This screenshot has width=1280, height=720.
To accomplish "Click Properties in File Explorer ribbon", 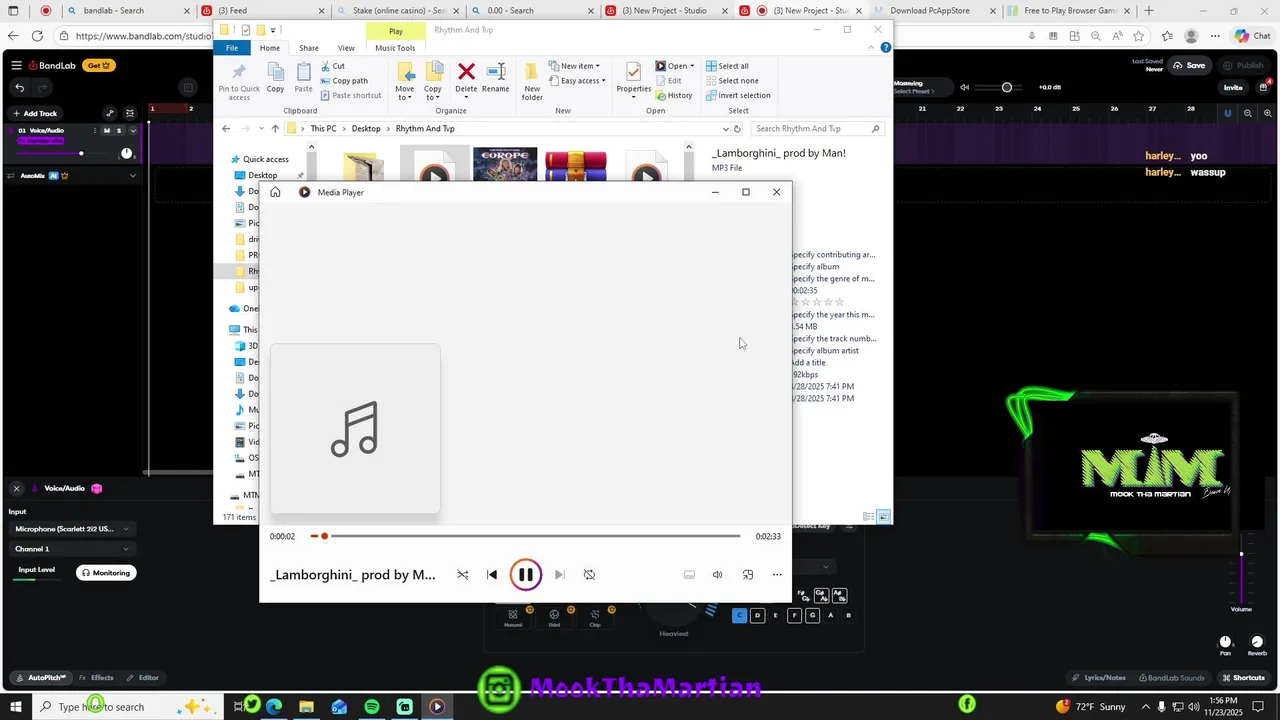I will 633,80.
